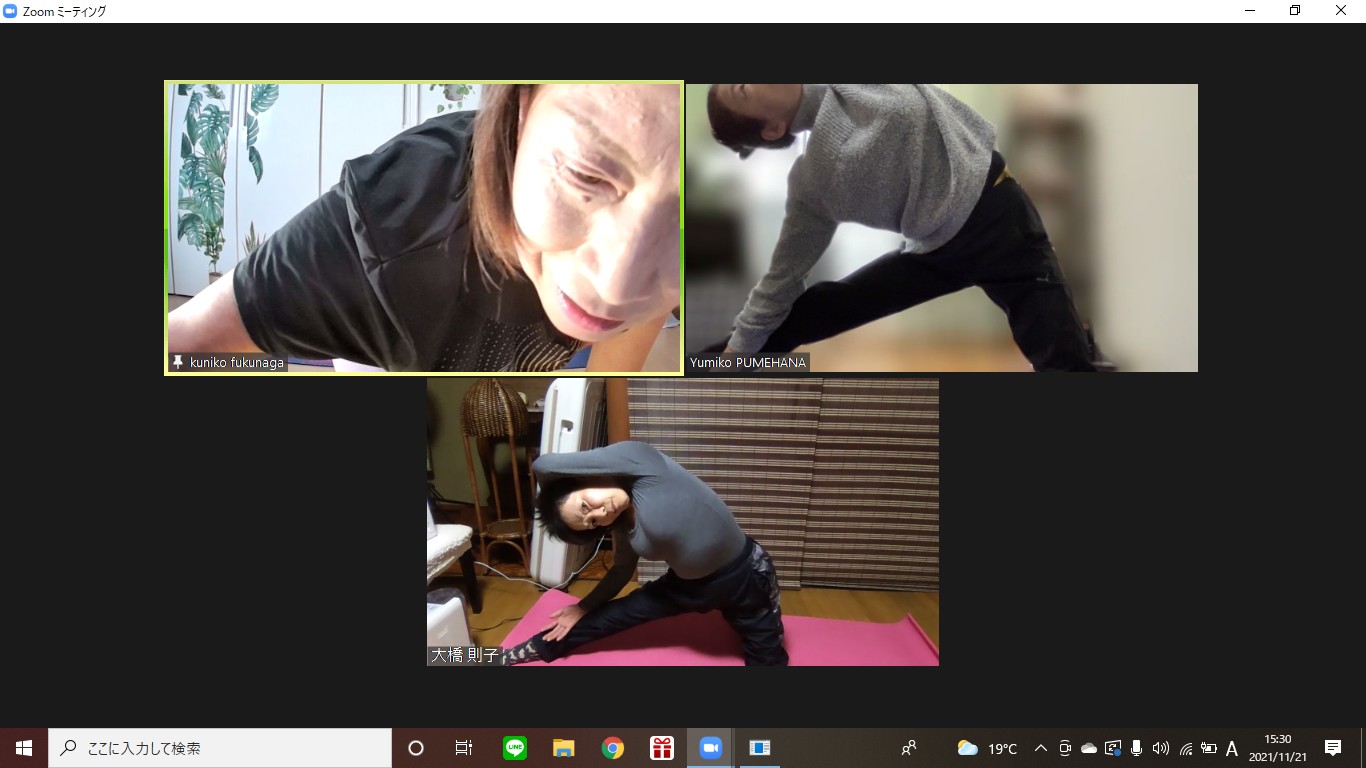Open the red gift box app on taskbar

pos(662,748)
